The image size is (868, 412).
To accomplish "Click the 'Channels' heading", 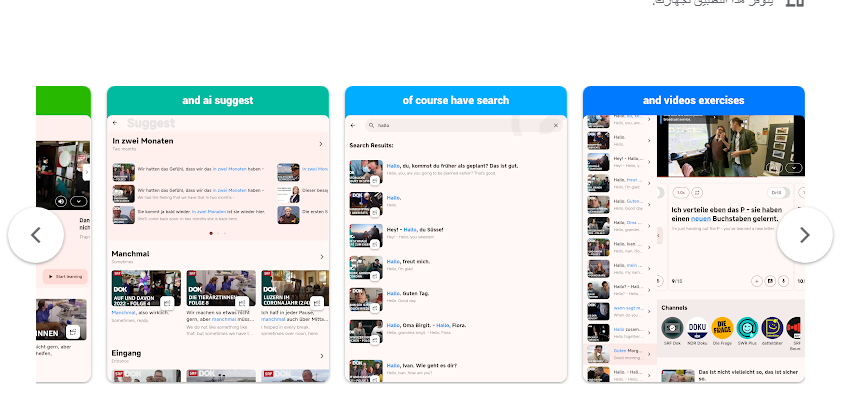I will coord(674,308).
